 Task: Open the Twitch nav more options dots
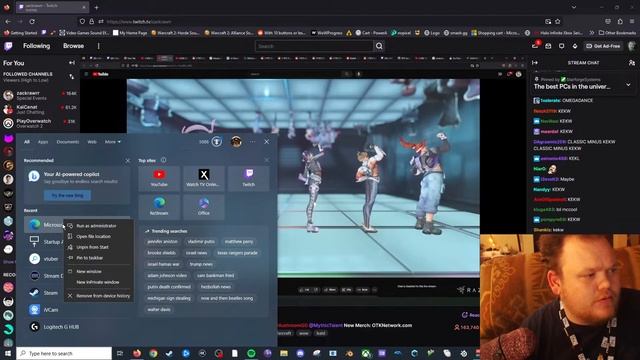98,46
